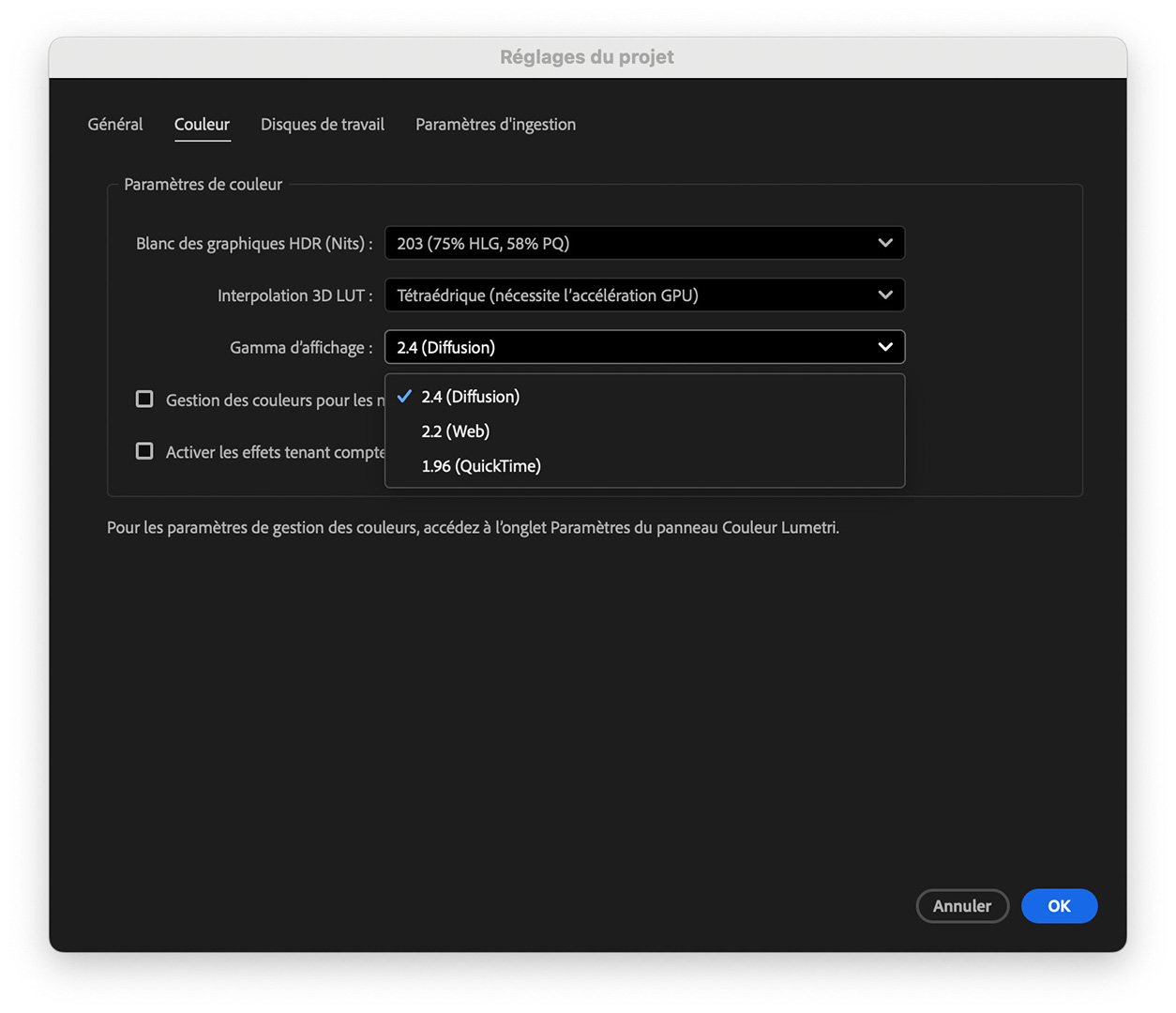
Task: Confirm with the blue OK button
Action: (1059, 906)
